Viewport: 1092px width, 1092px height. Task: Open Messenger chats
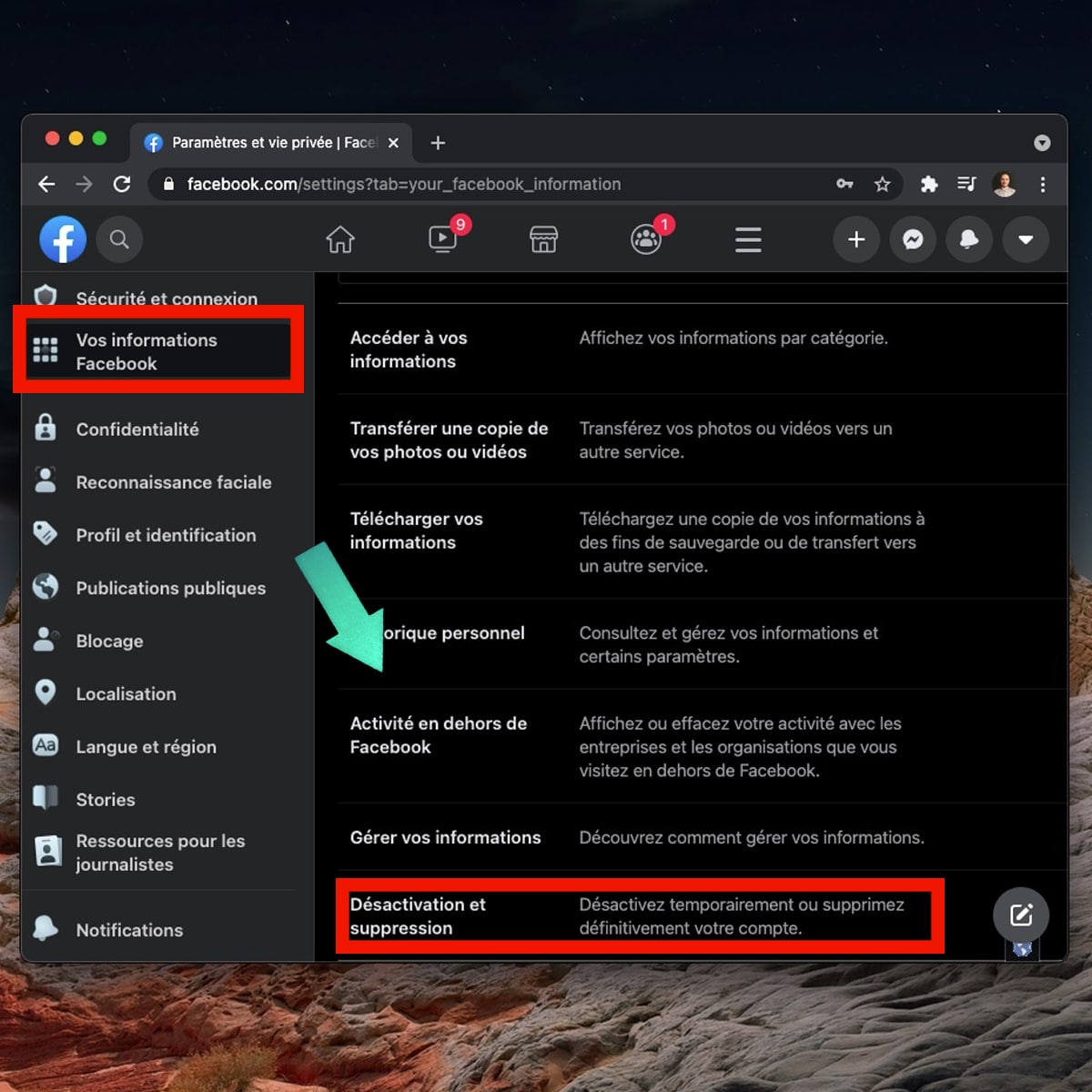(x=913, y=239)
